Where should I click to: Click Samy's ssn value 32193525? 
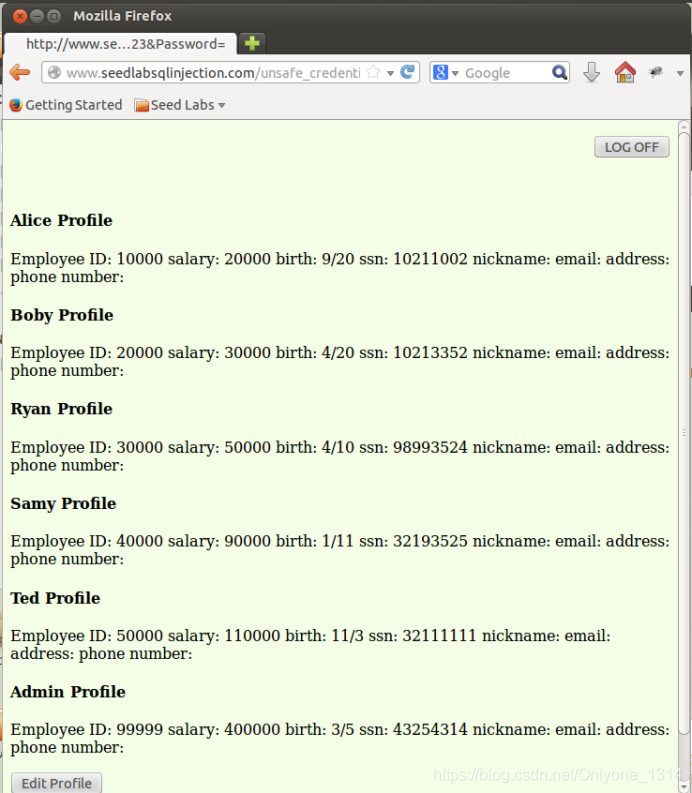tap(430, 541)
